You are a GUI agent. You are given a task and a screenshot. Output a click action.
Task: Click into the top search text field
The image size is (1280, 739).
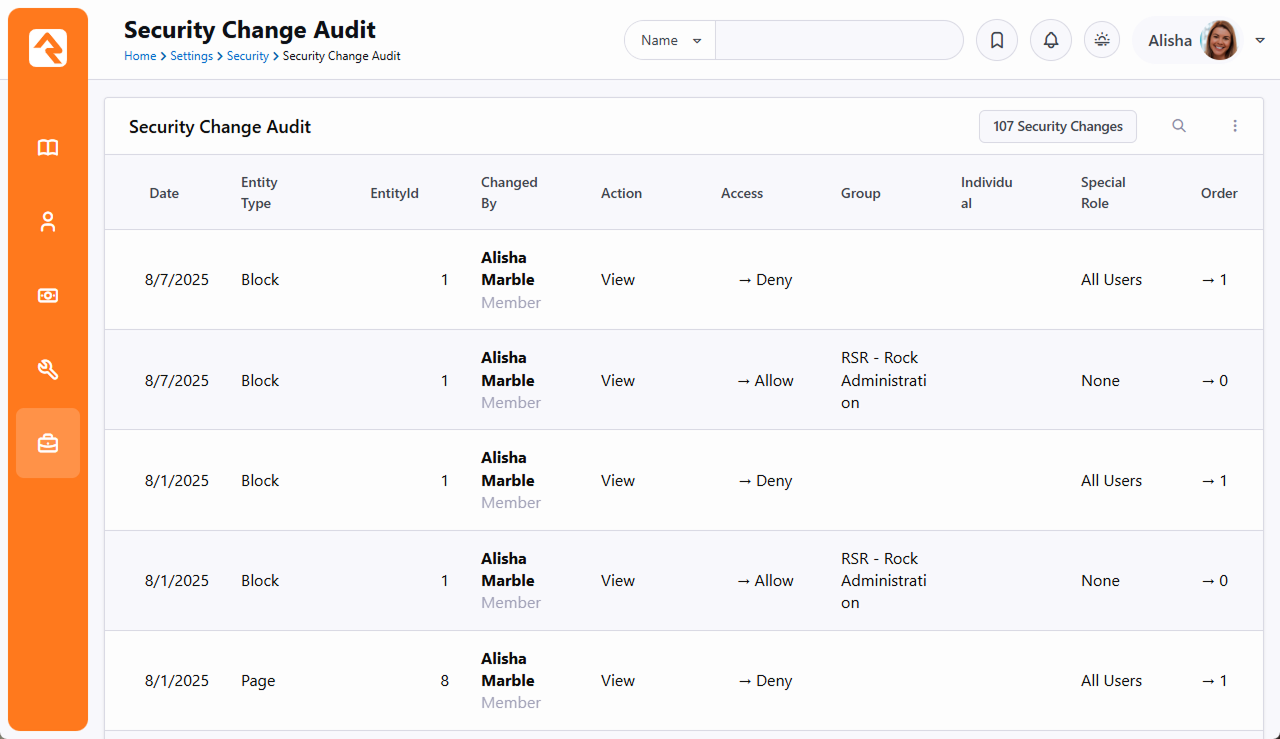click(x=838, y=41)
